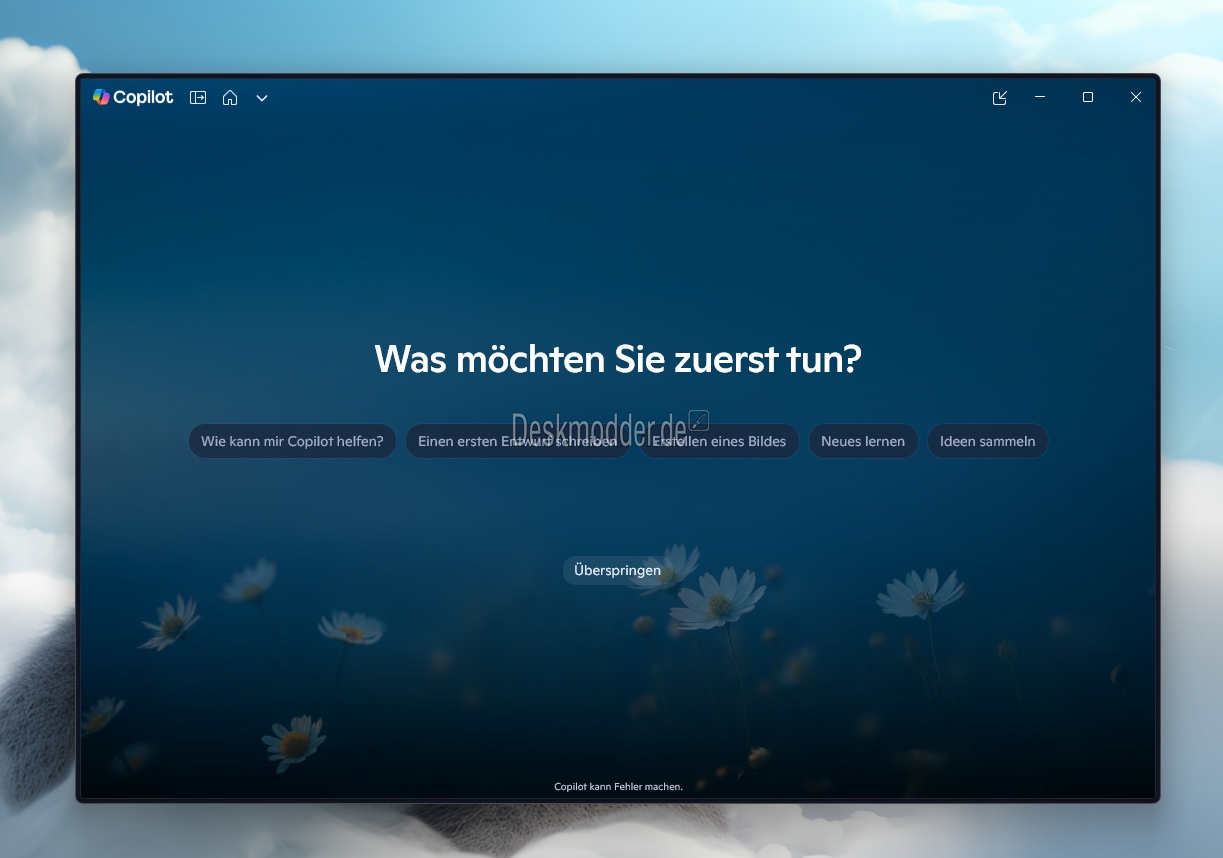Click the Copilot logo in the title bar

click(101, 97)
